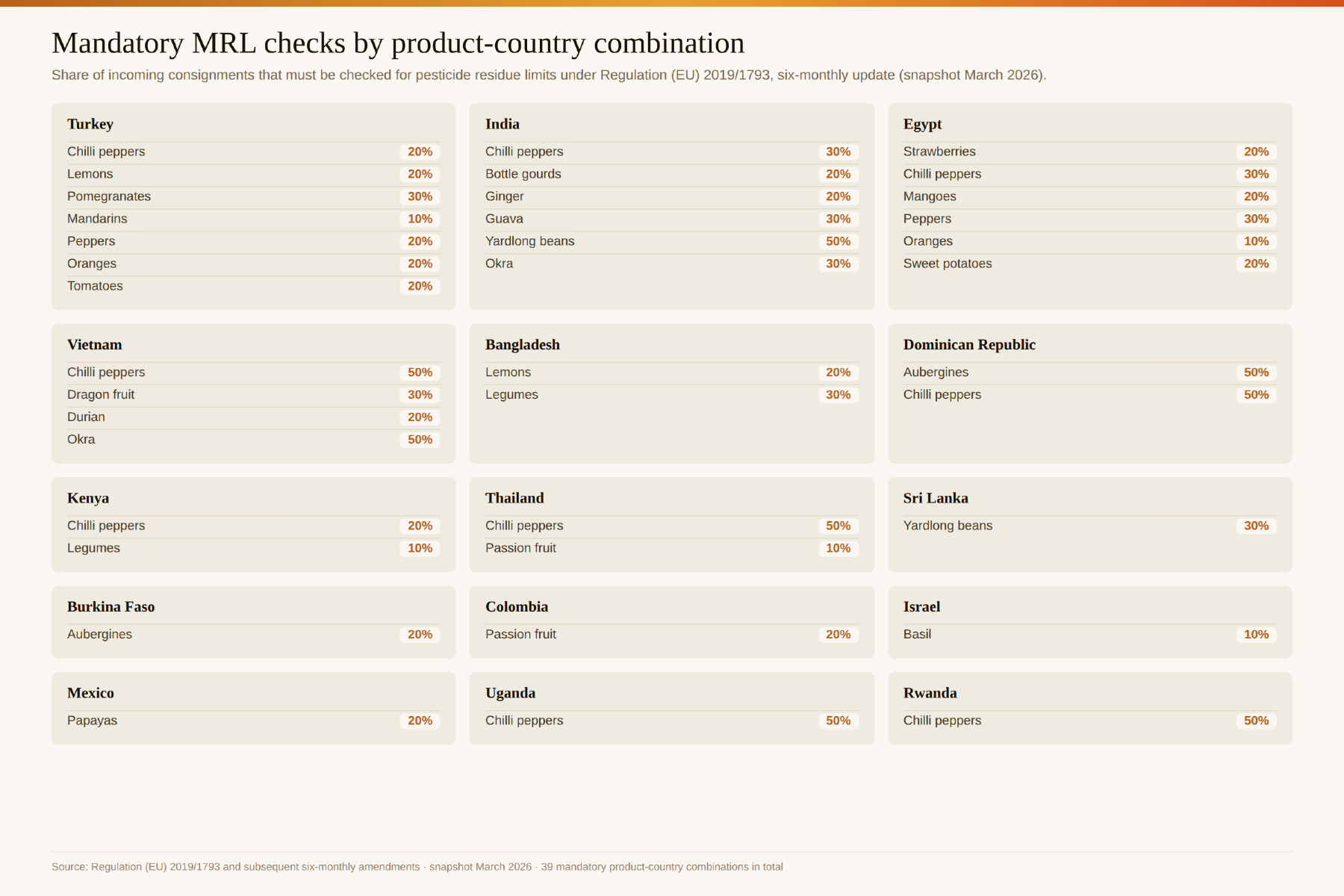Select Sri Lanka Yardlong beans 30% badge
Image resolution: width=1344 pixels, height=896 pixels.
pos(1256,526)
